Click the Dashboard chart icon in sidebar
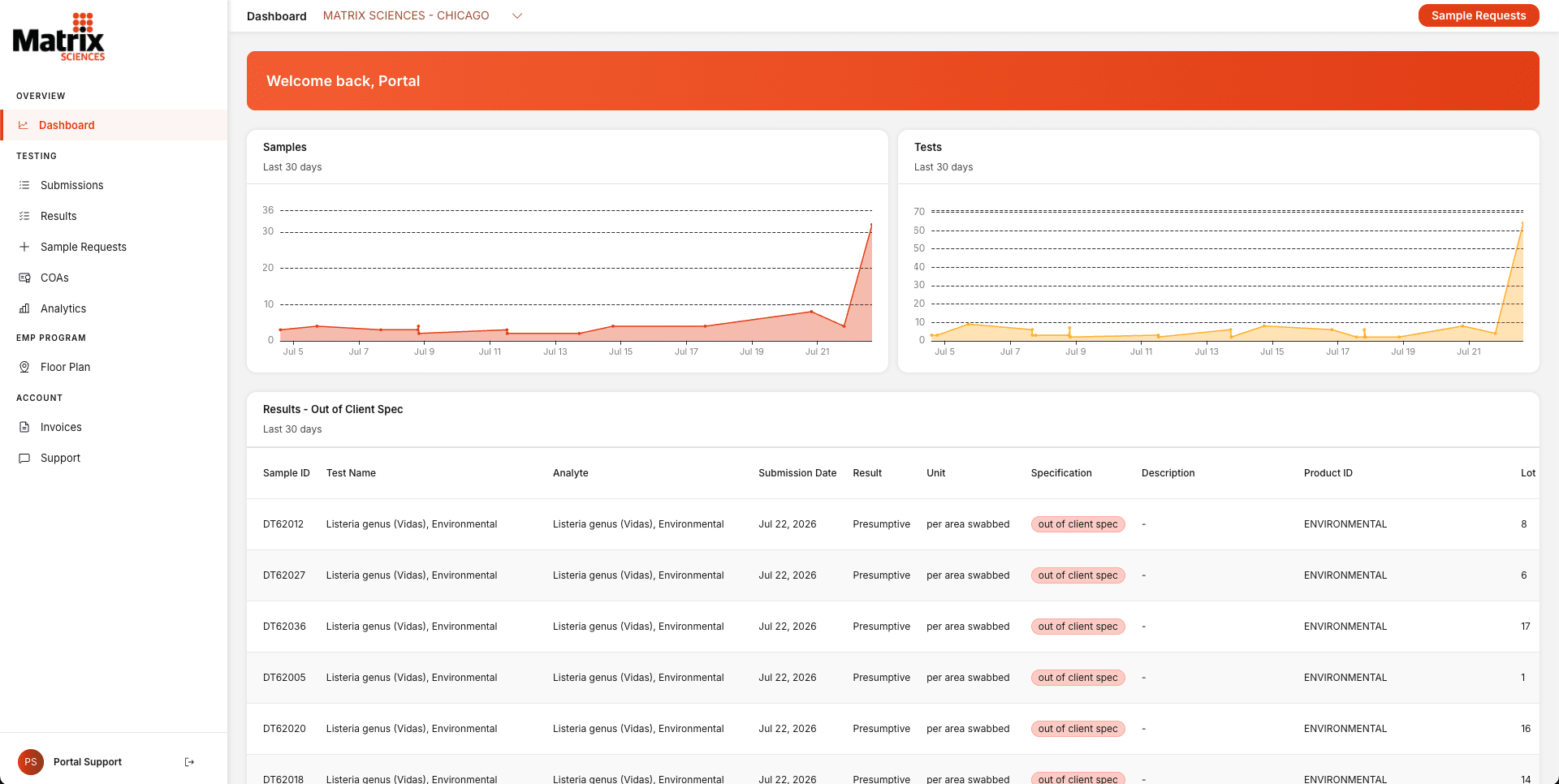This screenshot has width=1559, height=784. 24,125
